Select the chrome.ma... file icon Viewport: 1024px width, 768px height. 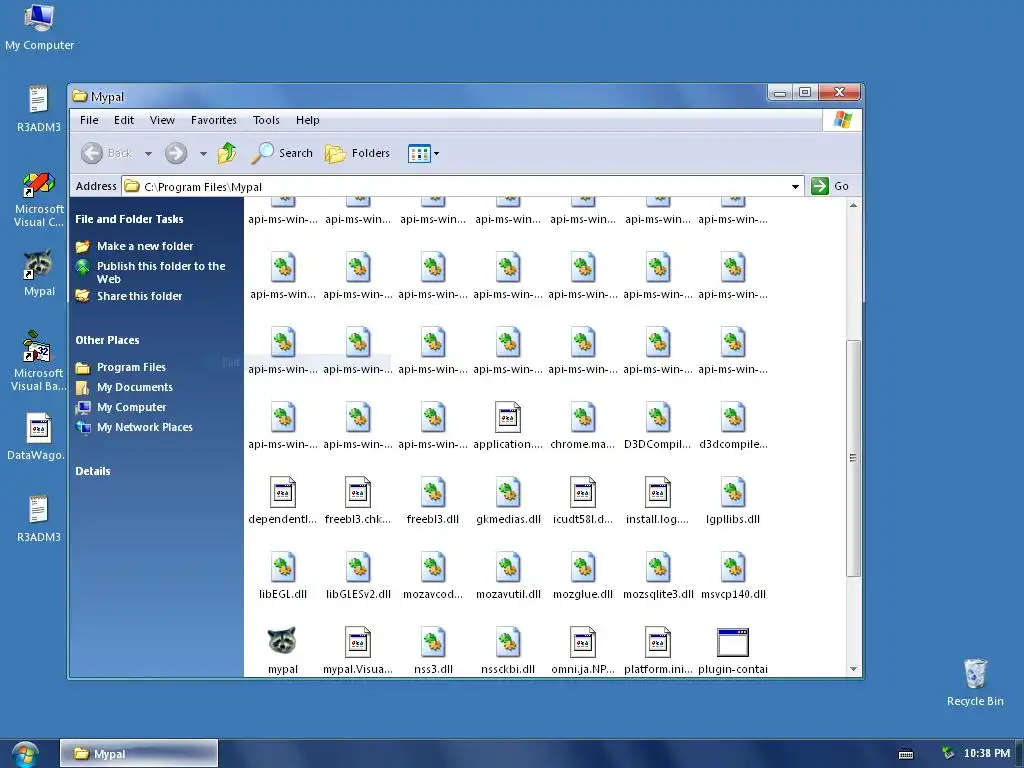[583, 417]
